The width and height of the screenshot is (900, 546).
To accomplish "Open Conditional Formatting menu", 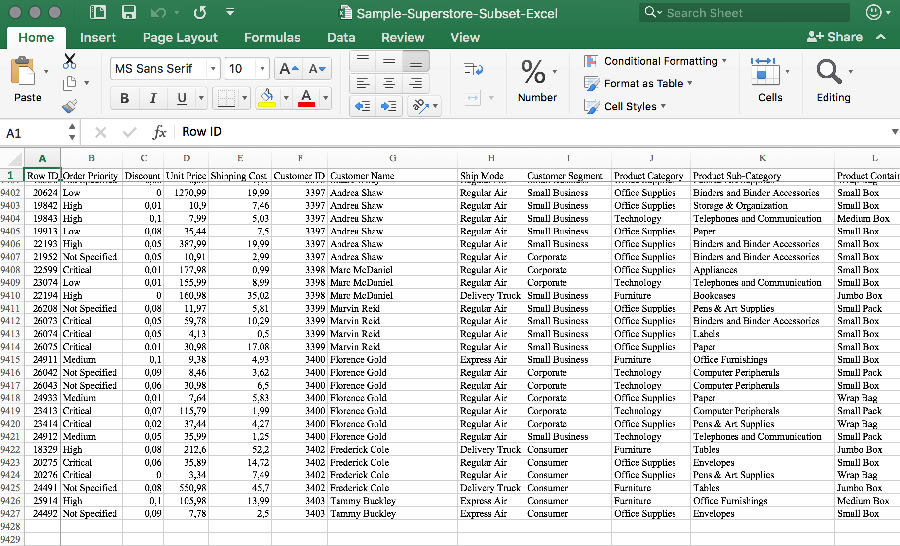I will [655, 61].
